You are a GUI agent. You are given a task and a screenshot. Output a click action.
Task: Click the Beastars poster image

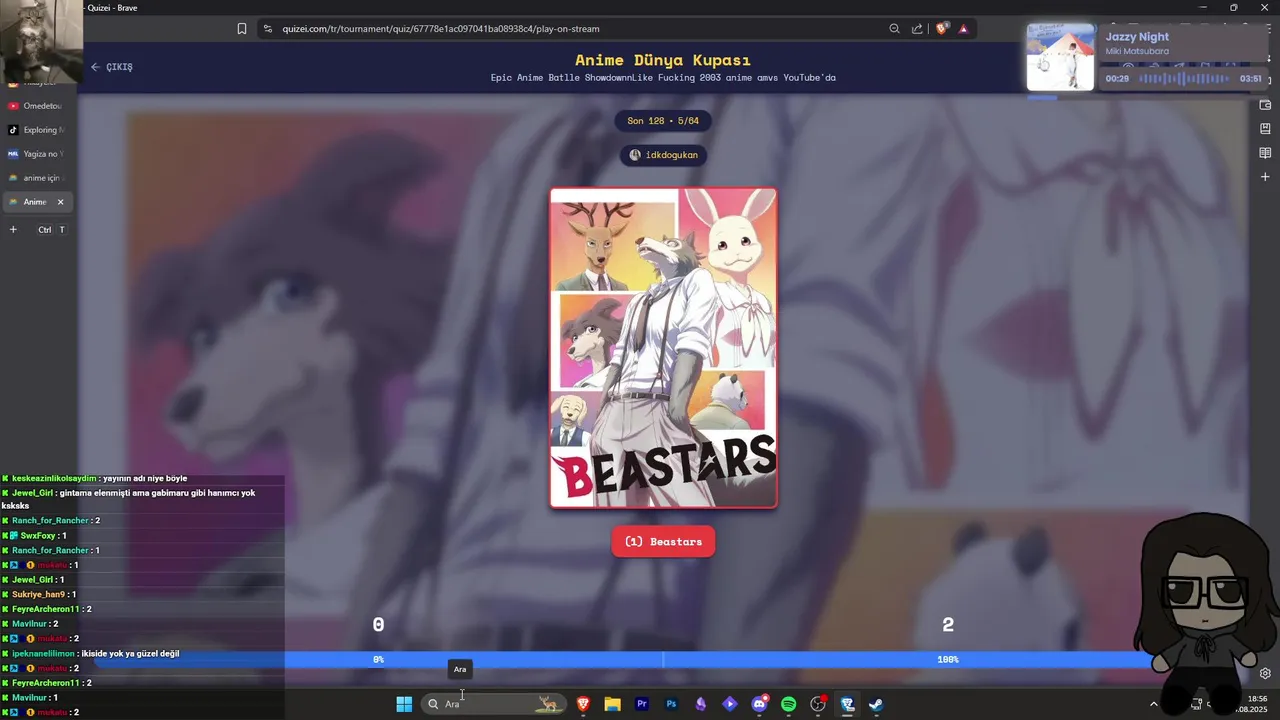tap(663, 348)
